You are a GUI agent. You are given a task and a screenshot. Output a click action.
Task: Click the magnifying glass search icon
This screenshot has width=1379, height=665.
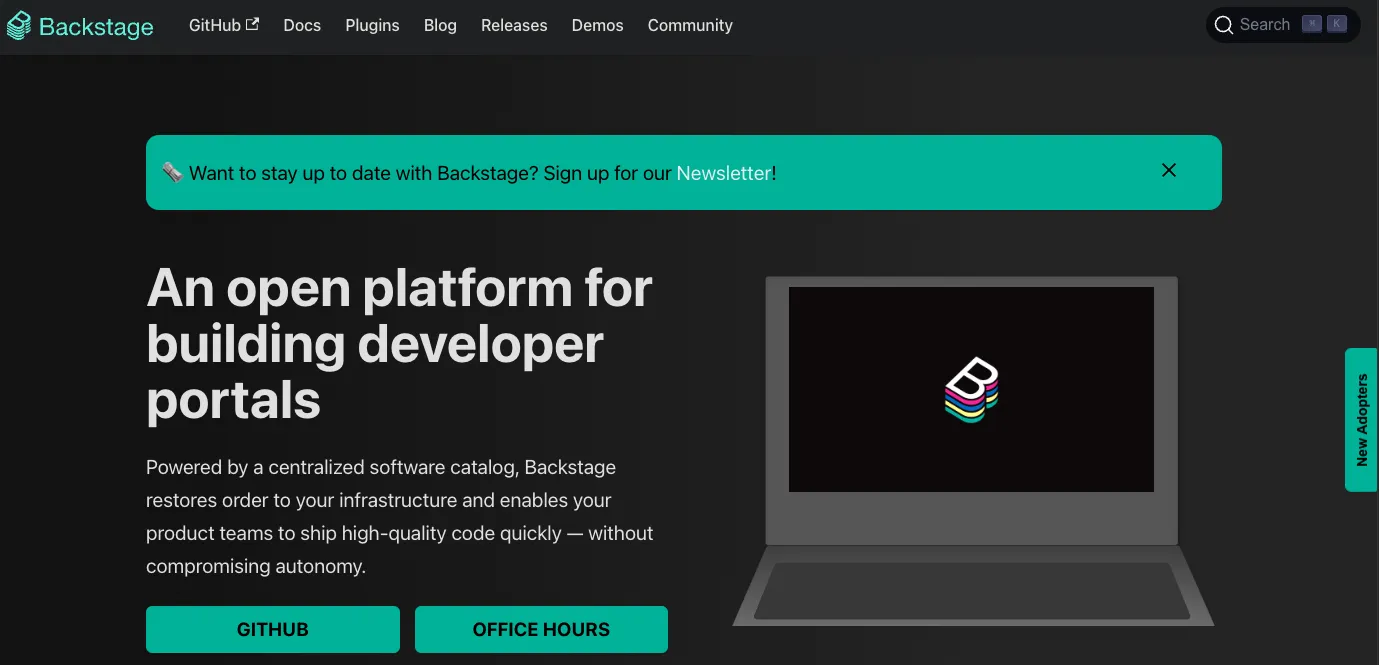[1223, 25]
